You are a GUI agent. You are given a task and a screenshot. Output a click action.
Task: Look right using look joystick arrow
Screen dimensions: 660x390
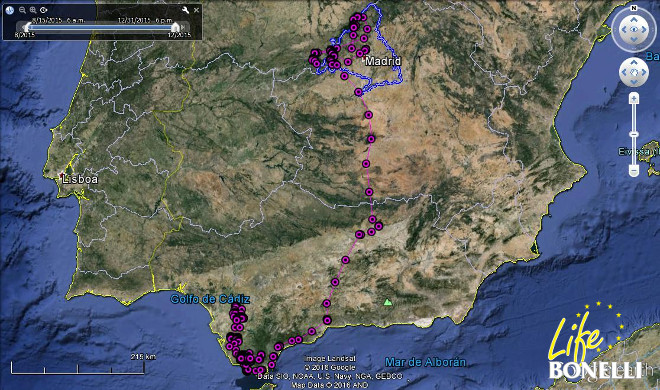pos(644,29)
